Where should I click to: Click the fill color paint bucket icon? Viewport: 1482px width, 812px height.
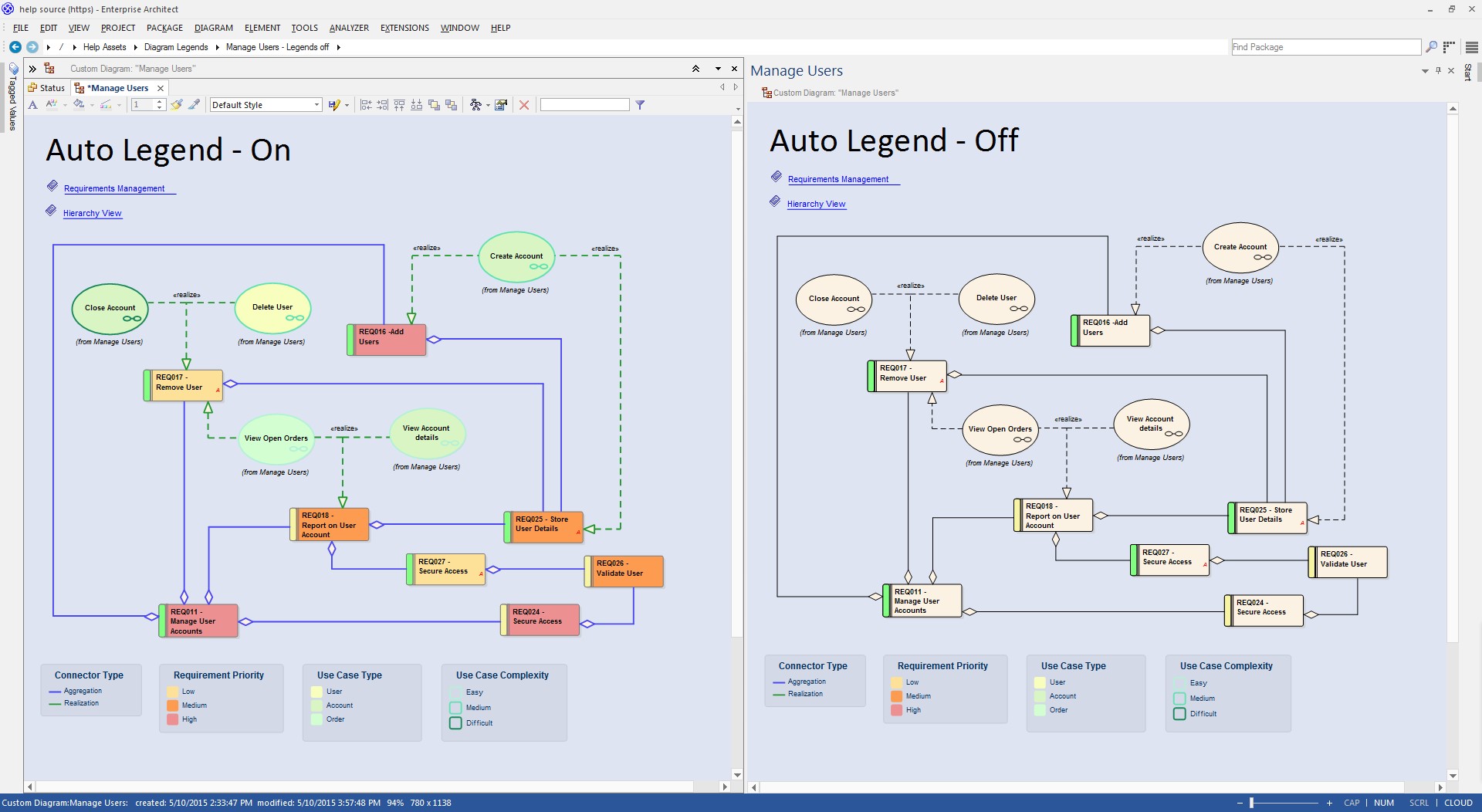(x=79, y=105)
